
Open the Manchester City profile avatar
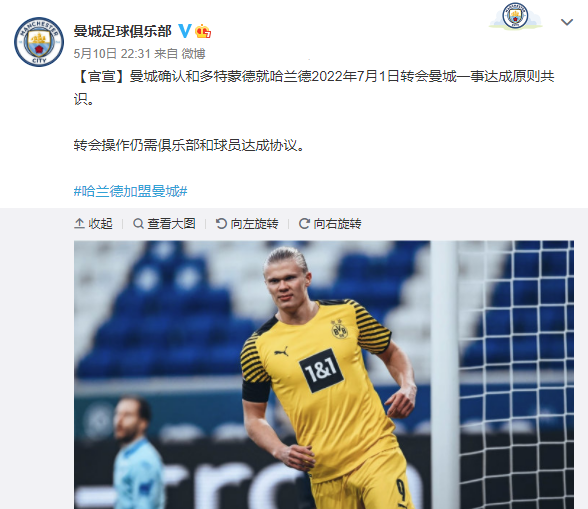point(39,42)
